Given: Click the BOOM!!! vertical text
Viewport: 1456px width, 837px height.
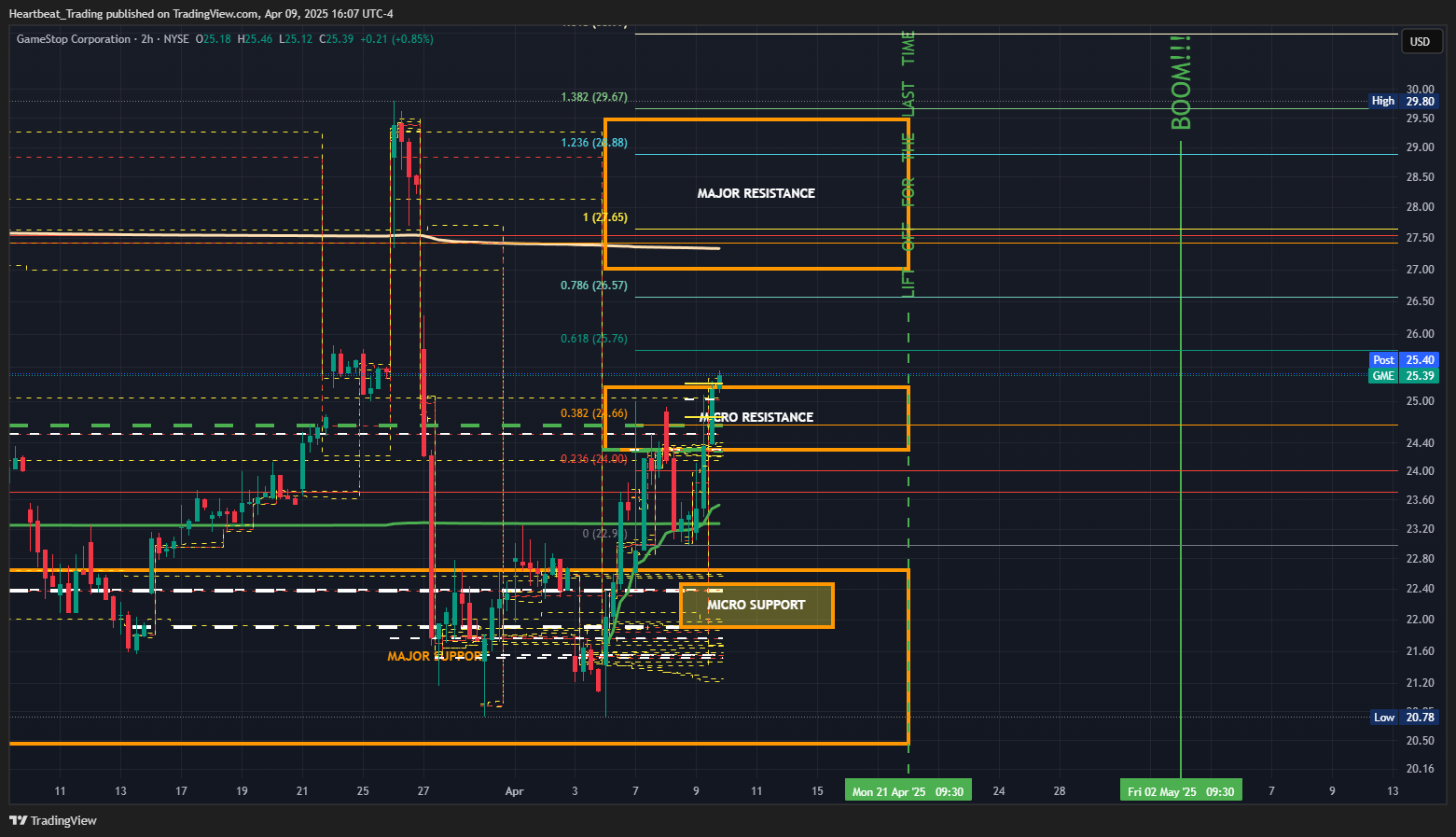Looking at the screenshot, I should (x=1181, y=83).
